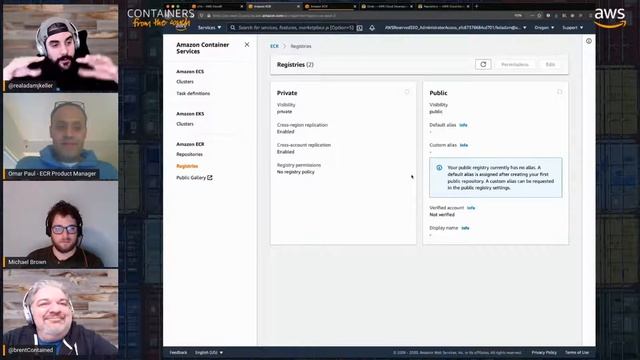Click the 'Cross-region replication' label

pyautogui.click(x=302, y=125)
